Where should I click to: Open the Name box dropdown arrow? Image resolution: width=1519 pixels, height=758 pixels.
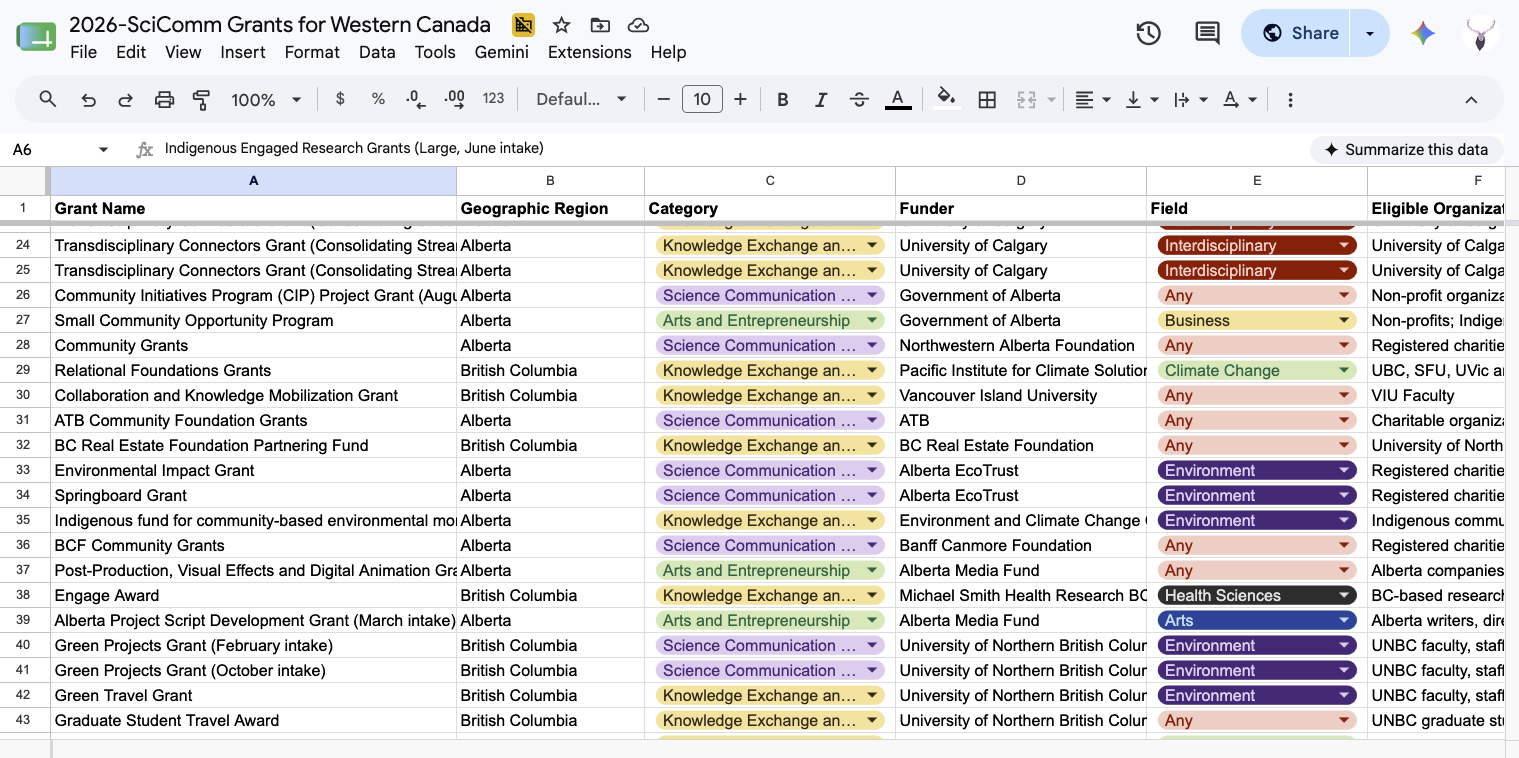103,149
